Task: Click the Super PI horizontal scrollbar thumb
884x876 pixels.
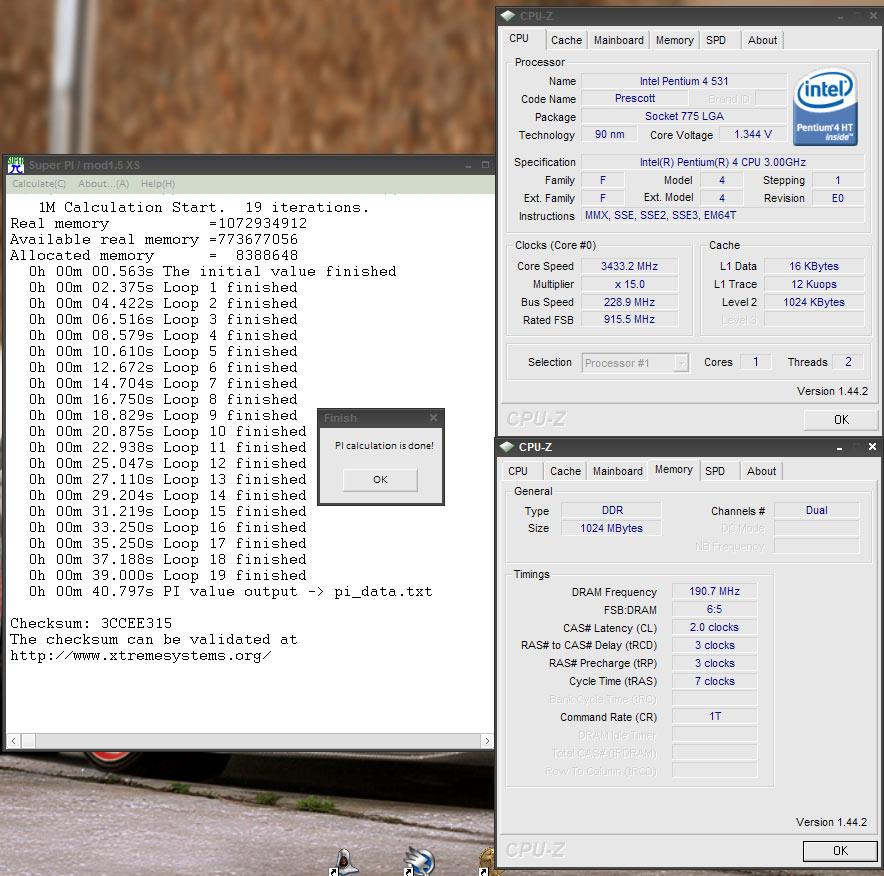Action: [28, 741]
